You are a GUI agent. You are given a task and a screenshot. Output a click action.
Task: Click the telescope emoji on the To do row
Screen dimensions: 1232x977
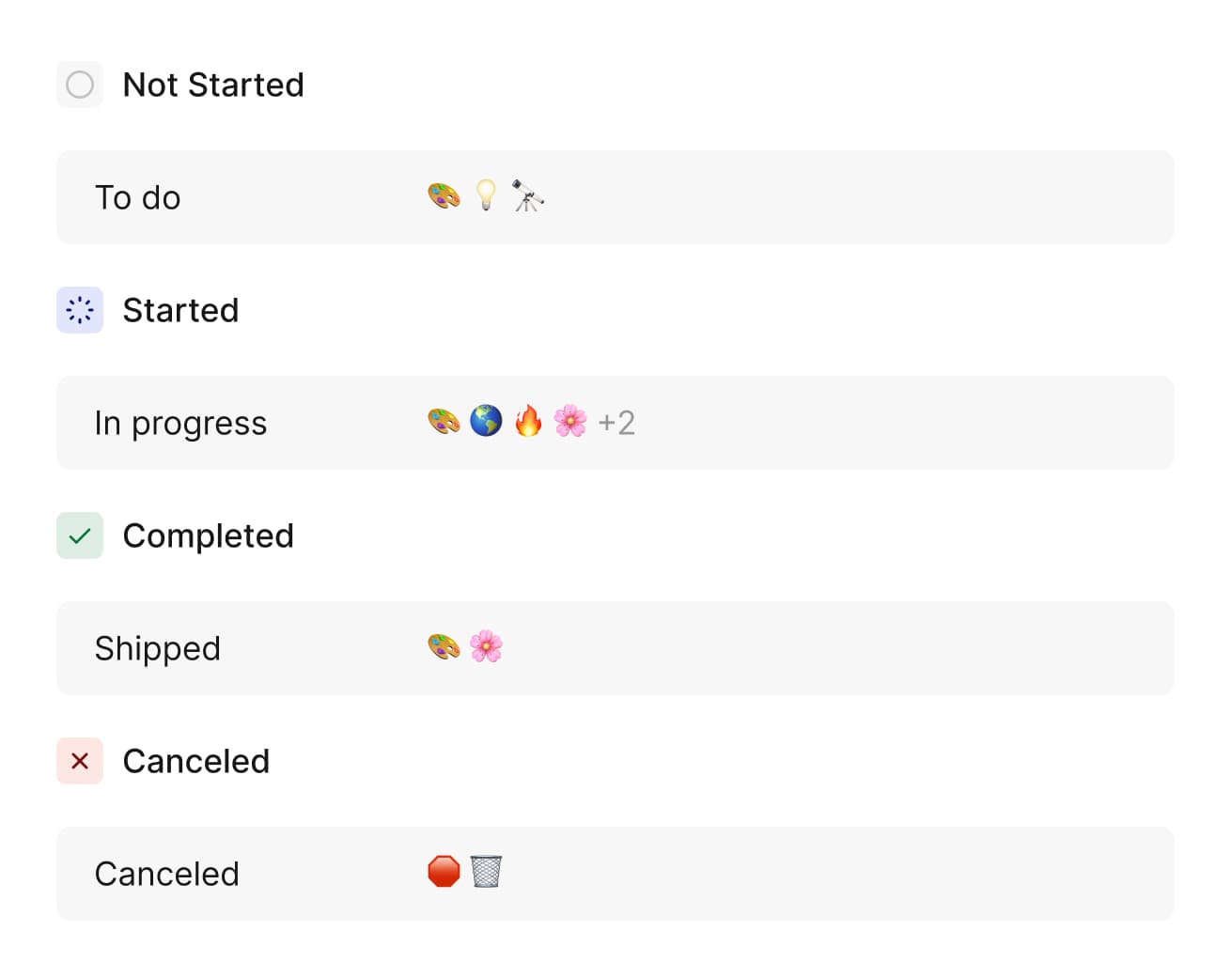pos(528,195)
